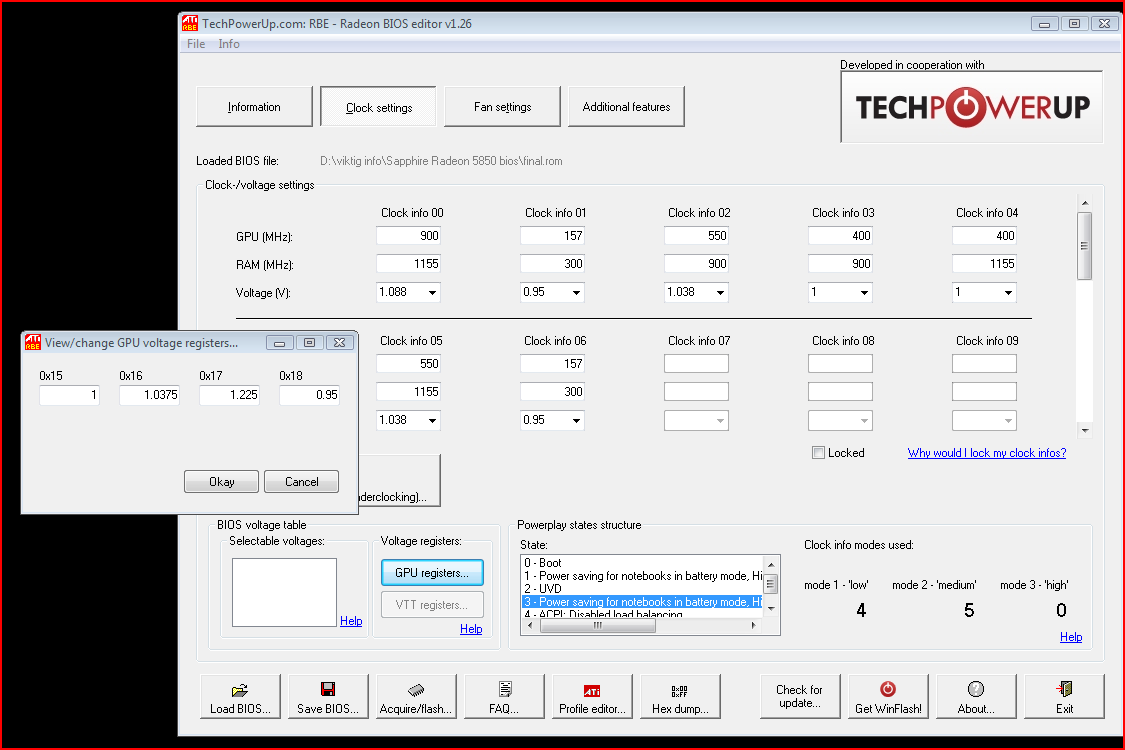The height and width of the screenshot is (750, 1125).
Task: Click the VTT registers button
Action: 432,605
